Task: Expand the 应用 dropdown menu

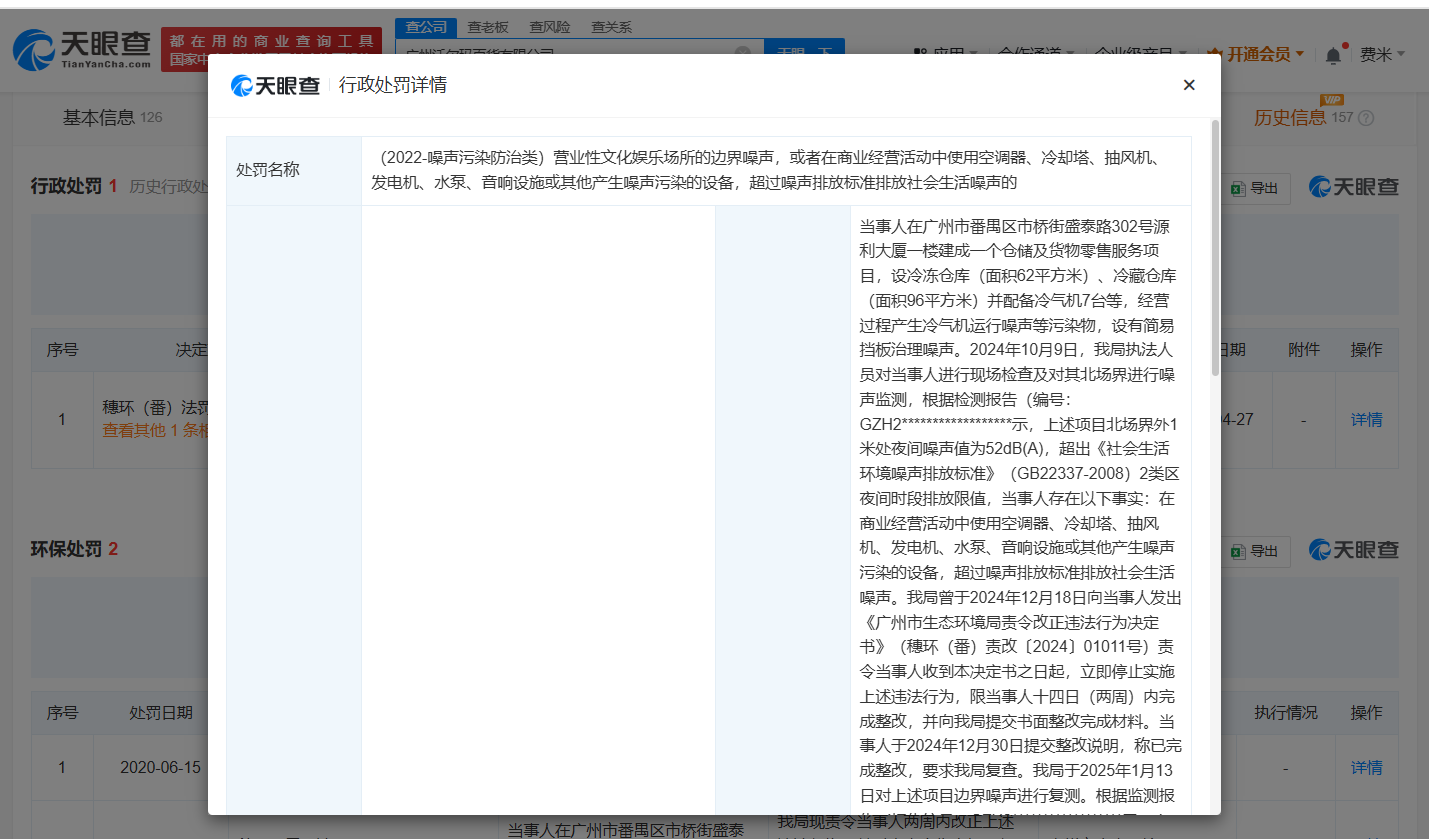Action: pyautogui.click(x=946, y=53)
